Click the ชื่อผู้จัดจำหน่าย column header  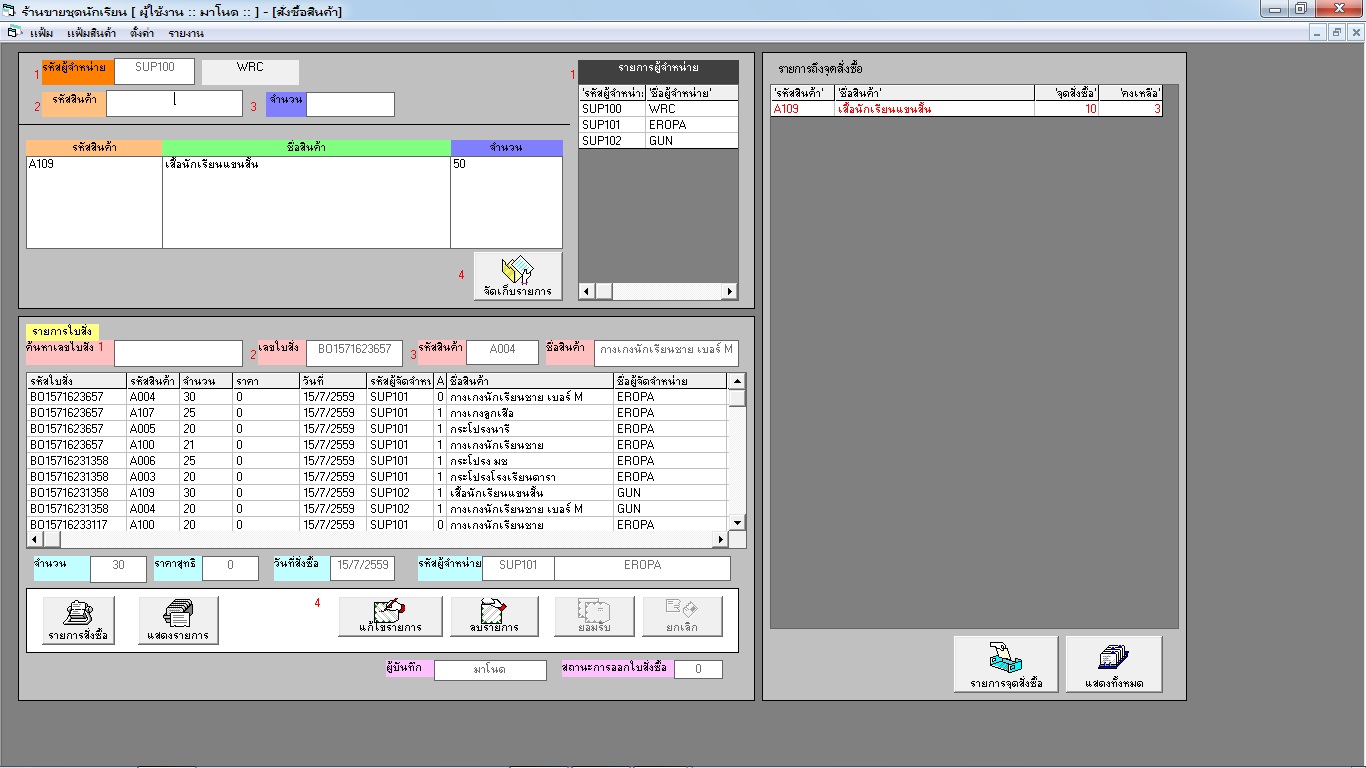point(671,381)
